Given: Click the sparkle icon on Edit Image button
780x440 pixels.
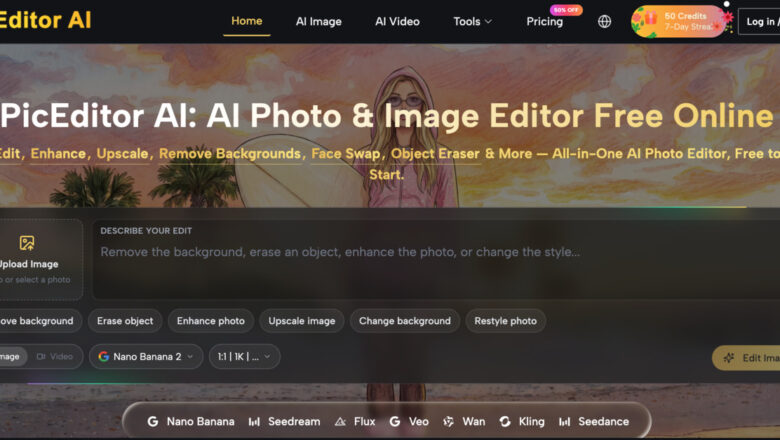Looking at the screenshot, I should click(729, 358).
